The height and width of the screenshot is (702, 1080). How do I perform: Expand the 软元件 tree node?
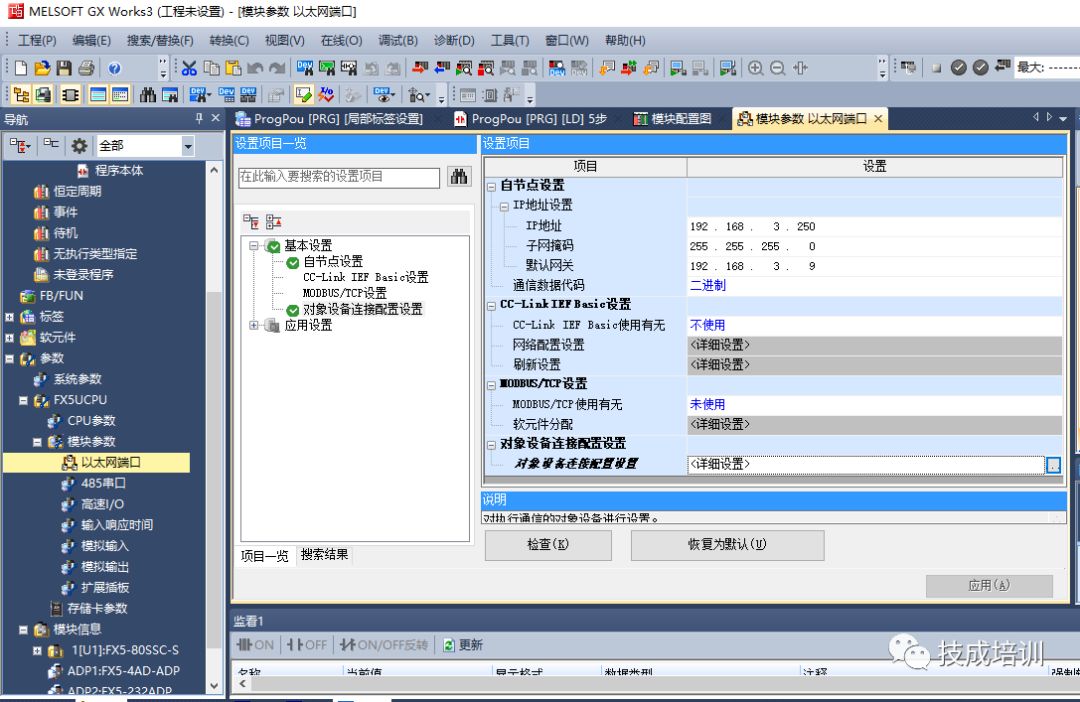(9, 338)
